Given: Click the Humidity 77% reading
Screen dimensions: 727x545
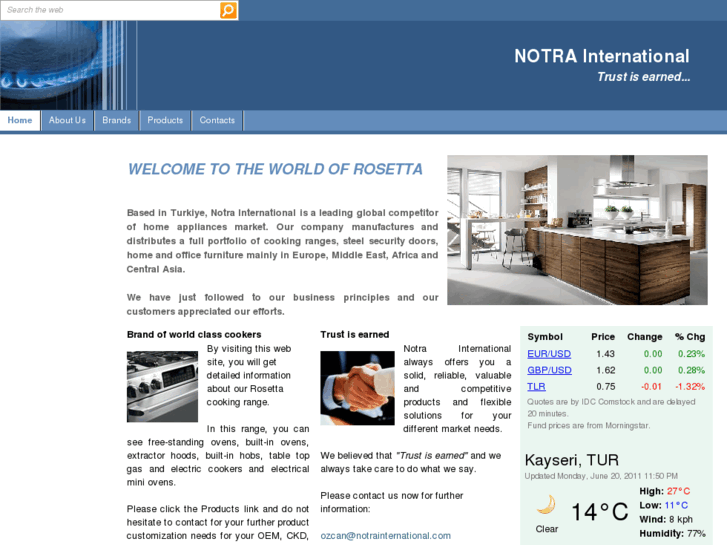Looking at the screenshot, I should point(672,533).
